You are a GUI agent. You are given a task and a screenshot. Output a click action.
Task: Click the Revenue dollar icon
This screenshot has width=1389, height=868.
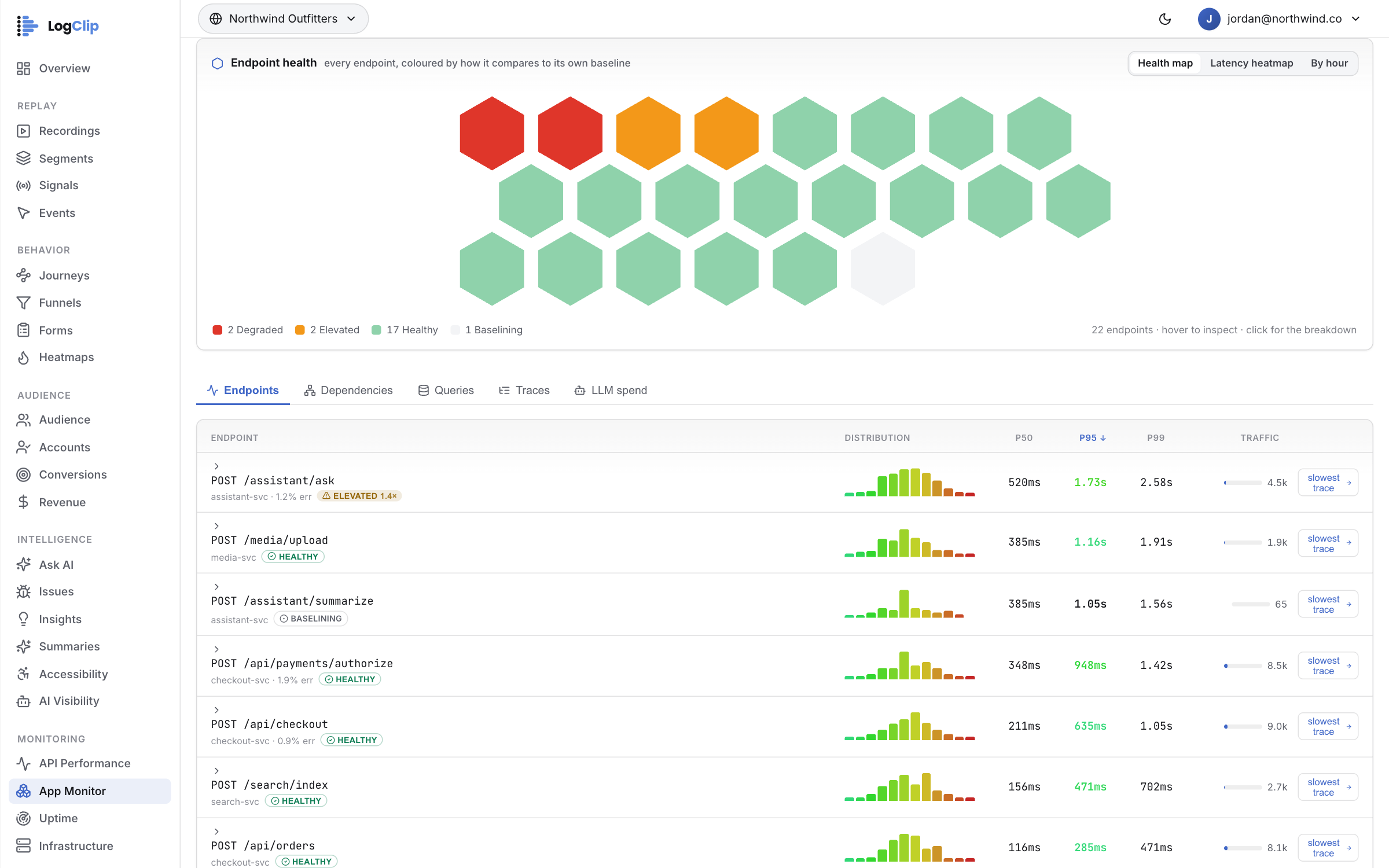pos(23,502)
